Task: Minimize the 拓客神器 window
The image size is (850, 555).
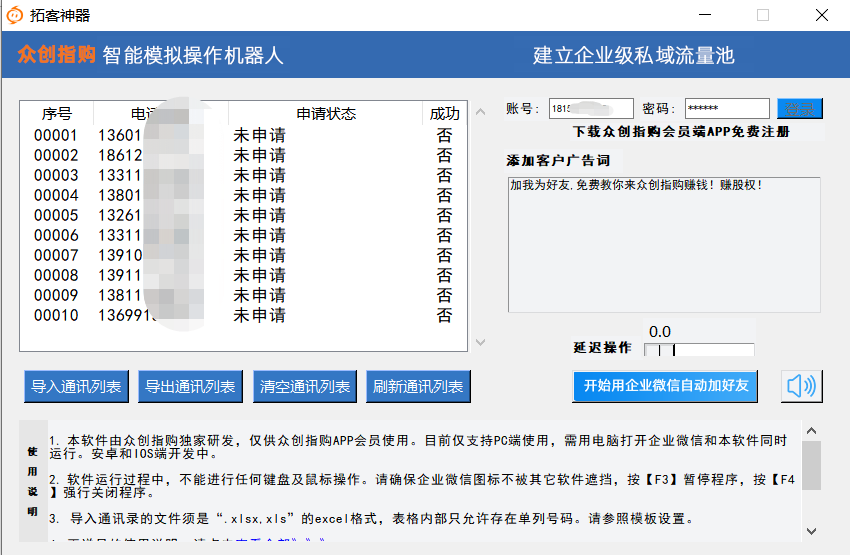Action: pyautogui.click(x=705, y=15)
